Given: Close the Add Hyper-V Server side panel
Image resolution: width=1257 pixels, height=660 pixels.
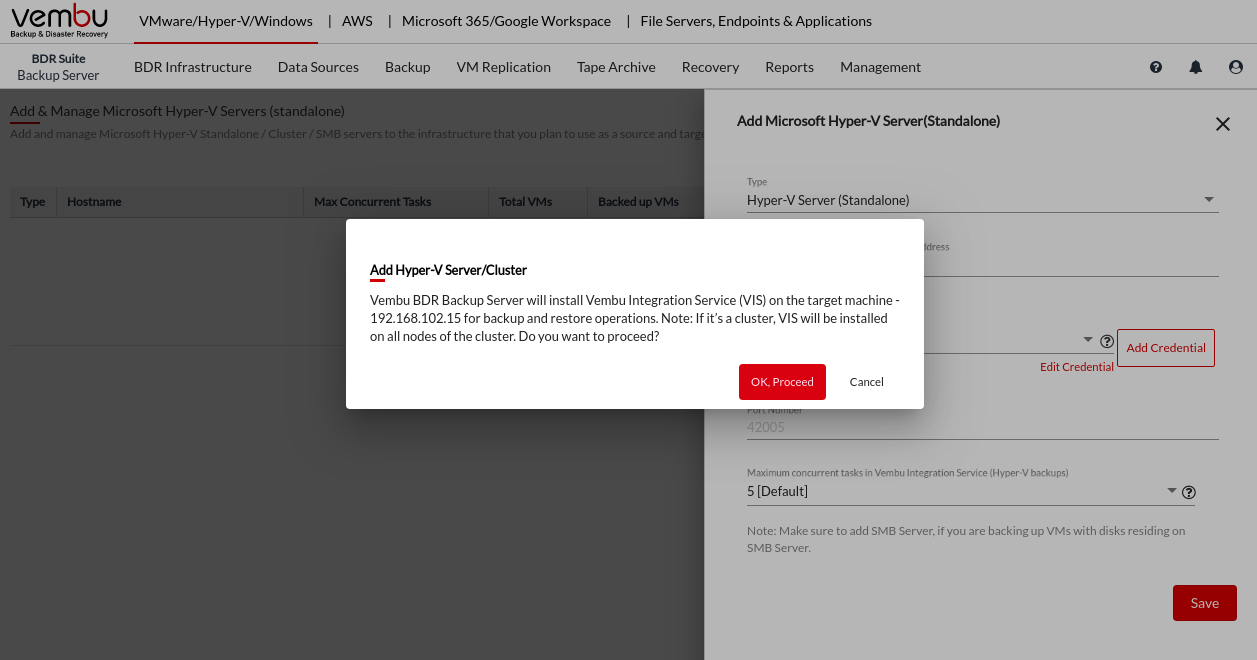Looking at the screenshot, I should tap(1222, 124).
